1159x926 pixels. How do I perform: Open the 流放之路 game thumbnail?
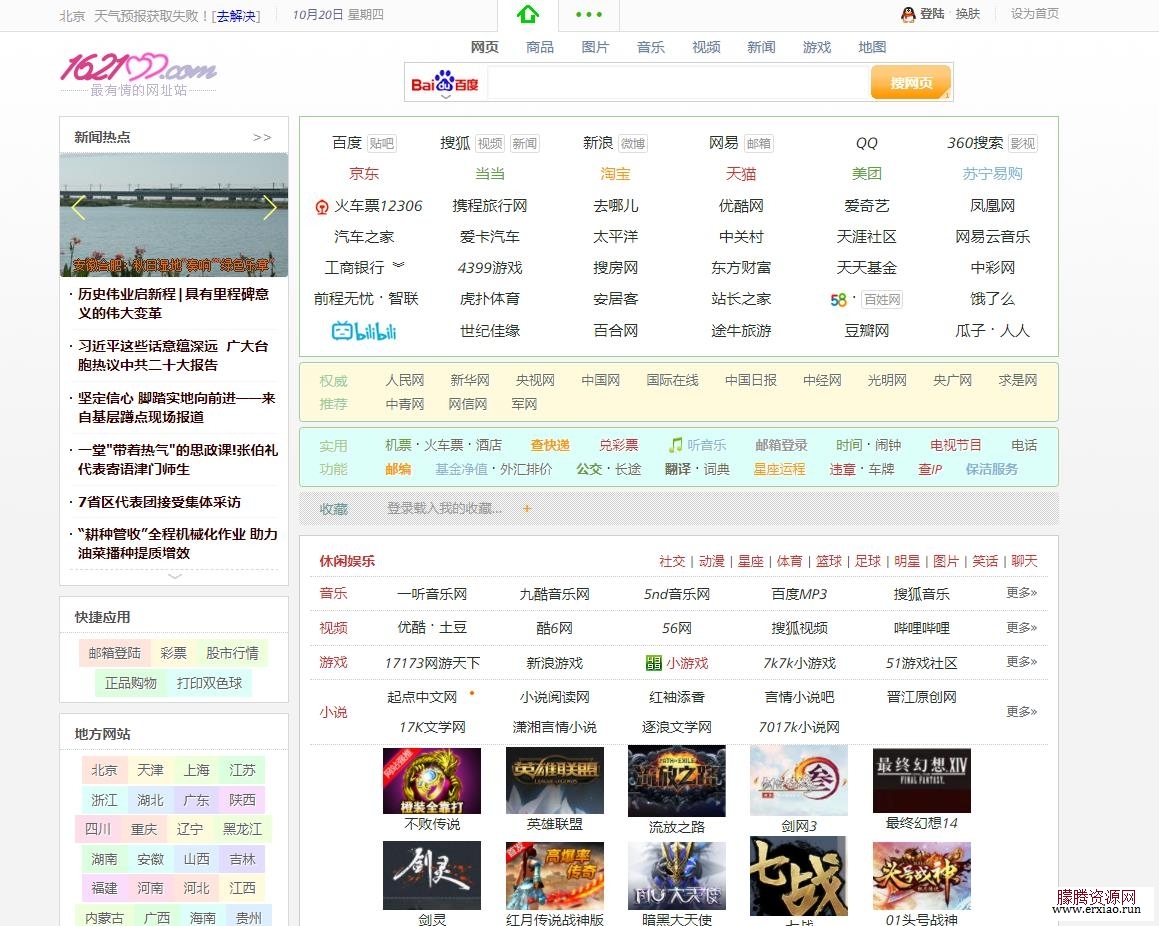pos(676,780)
